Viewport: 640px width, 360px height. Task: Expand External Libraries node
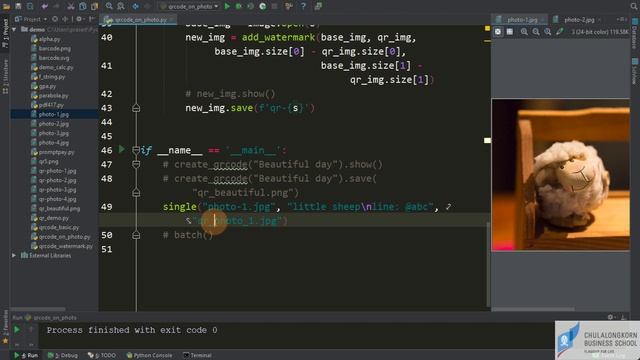(x=14, y=255)
